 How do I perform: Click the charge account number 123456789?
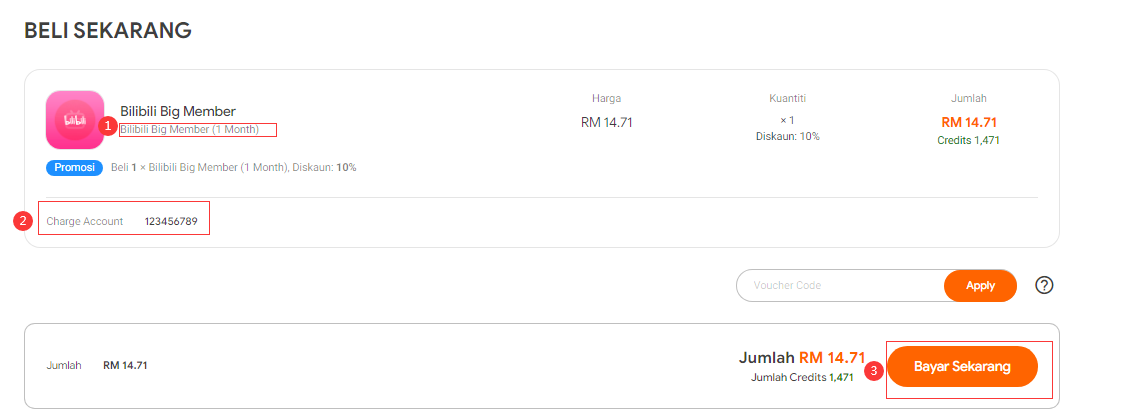171,222
